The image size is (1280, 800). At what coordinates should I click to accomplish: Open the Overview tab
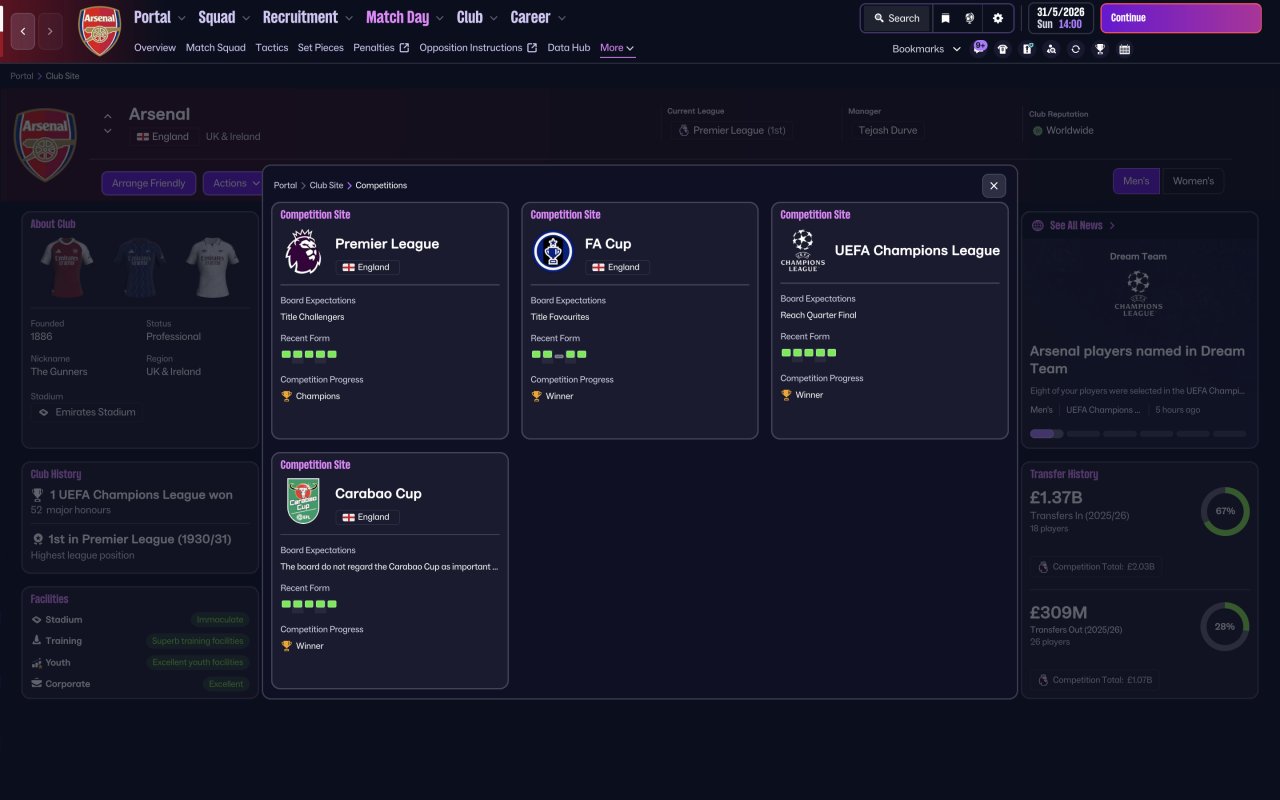pyautogui.click(x=155, y=48)
